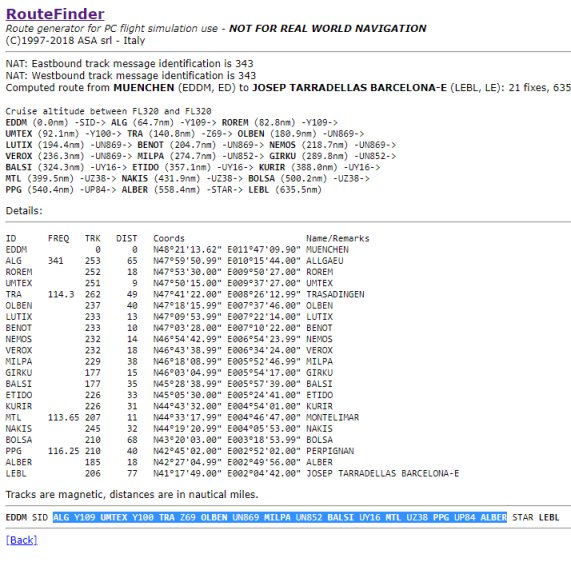Click the MUENCHEN bold airport name in the route description
Image resolution: width=571 pixels, height=566 pixels.
click(x=144, y=88)
